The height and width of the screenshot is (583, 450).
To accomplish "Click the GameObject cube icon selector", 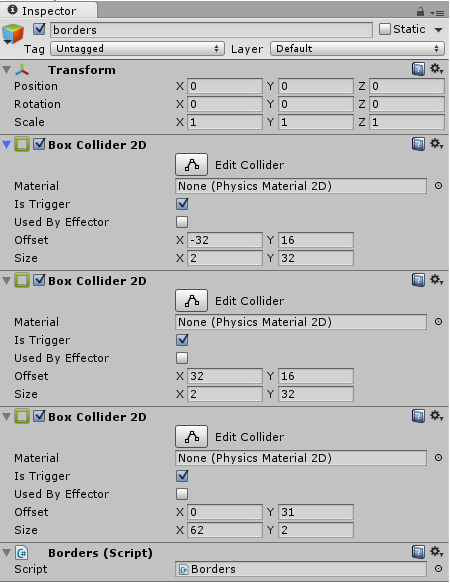I will tap(13, 34).
